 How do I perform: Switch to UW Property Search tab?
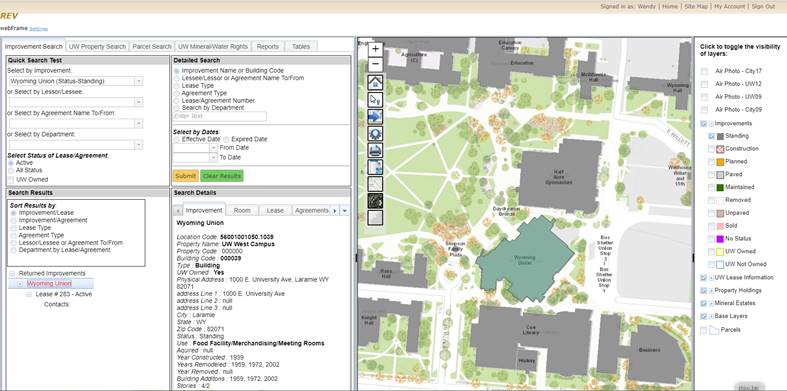click(x=97, y=46)
